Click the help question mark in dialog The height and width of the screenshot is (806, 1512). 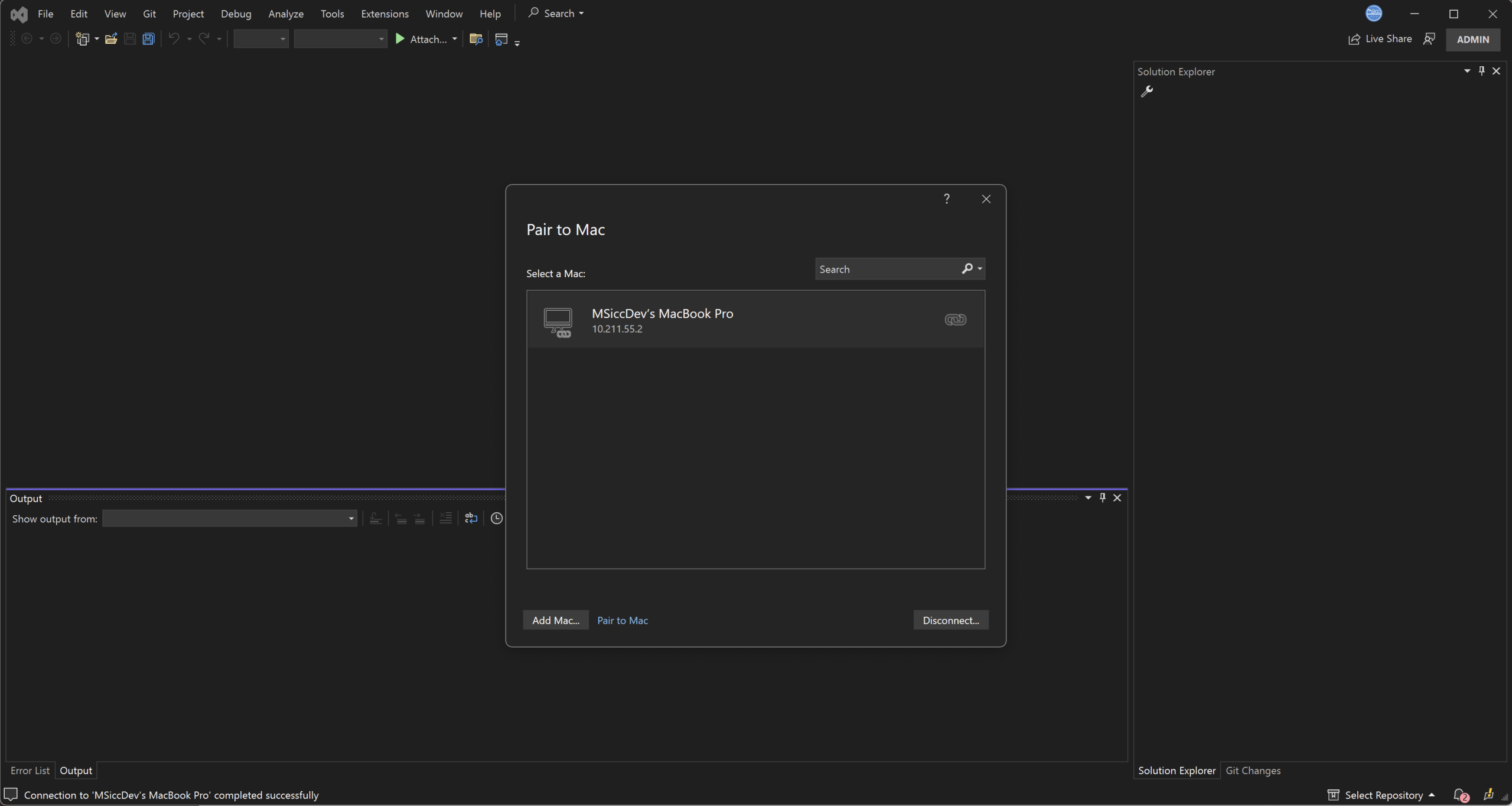click(x=947, y=199)
